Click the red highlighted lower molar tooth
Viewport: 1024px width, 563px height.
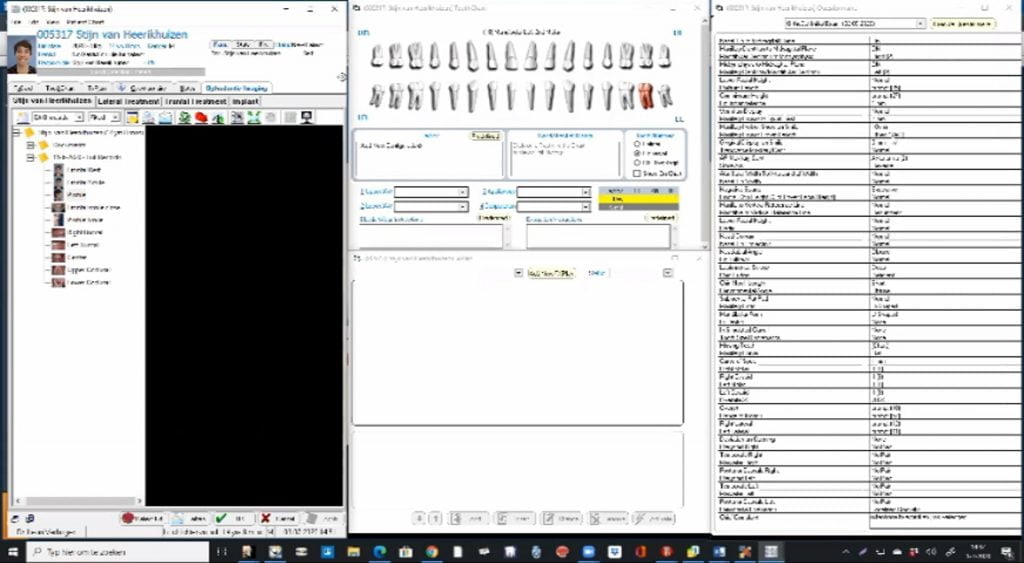646,95
